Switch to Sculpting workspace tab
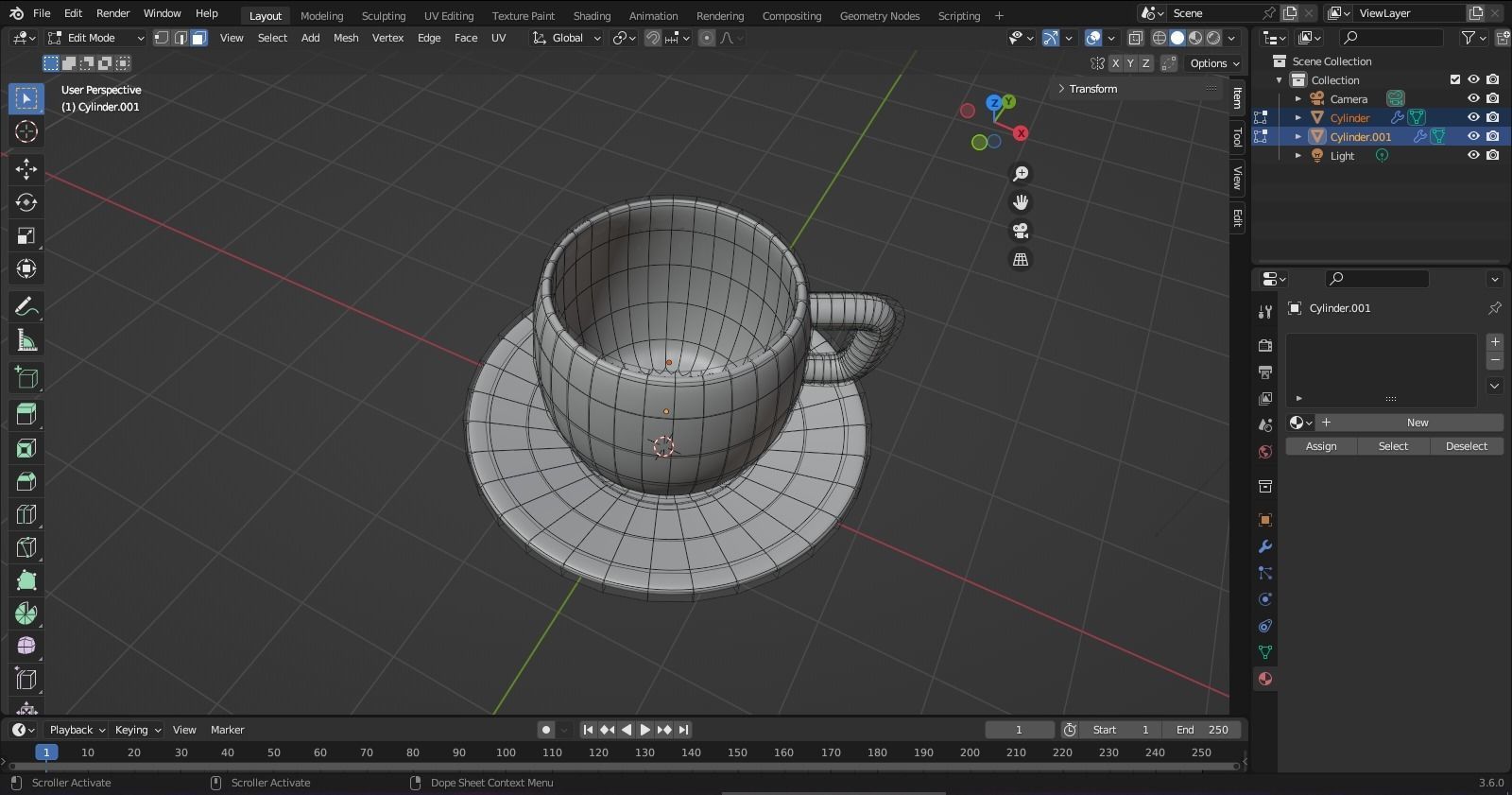 click(x=383, y=15)
